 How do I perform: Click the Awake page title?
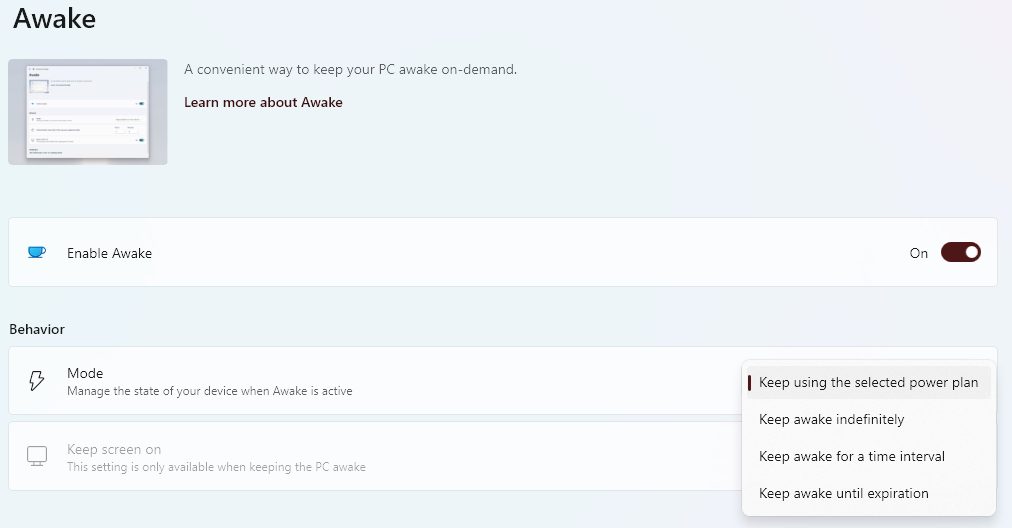(x=55, y=18)
